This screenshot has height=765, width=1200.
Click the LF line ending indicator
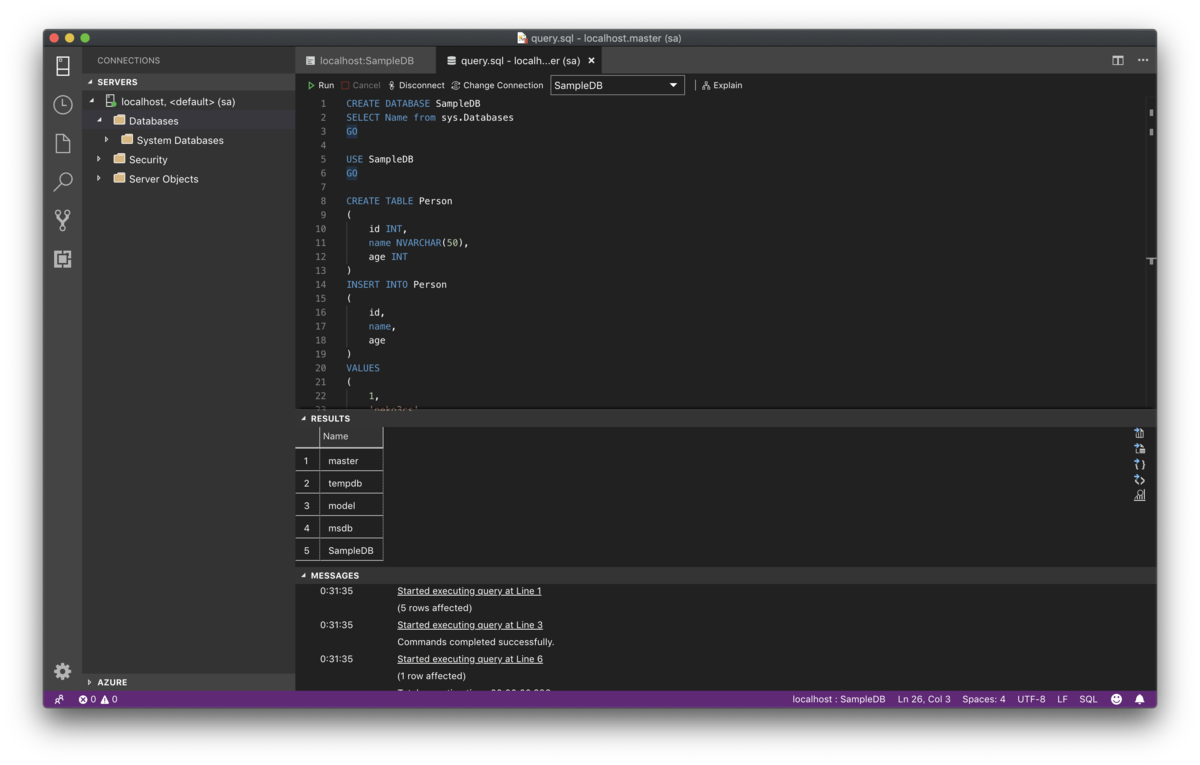point(1062,699)
